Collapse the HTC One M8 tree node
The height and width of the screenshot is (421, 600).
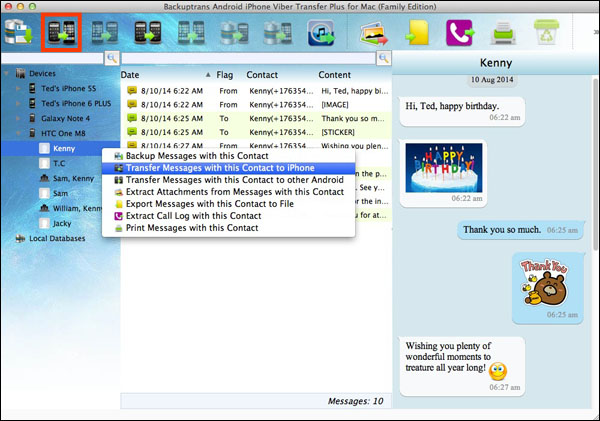(18, 133)
